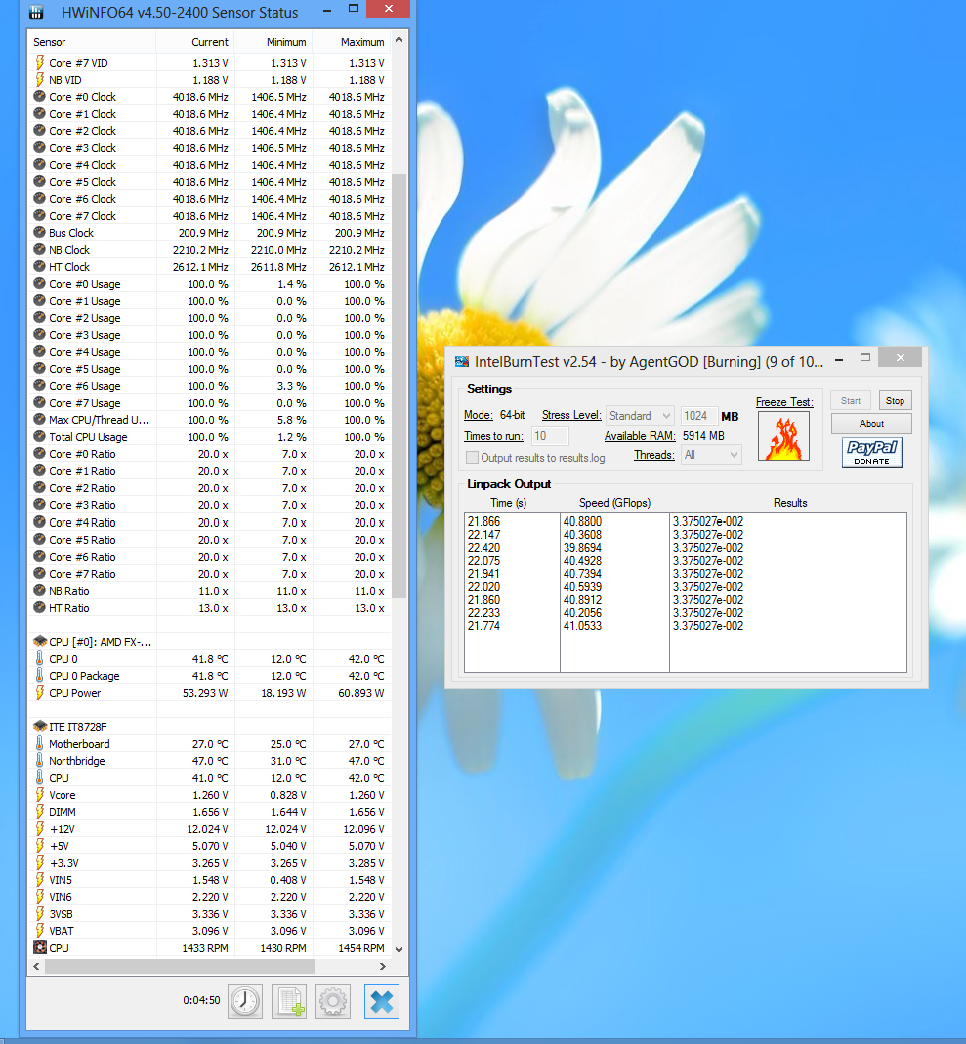Viewport: 966px width, 1044px height.
Task: Select the Max CPU/Thread Usage row
Action: (x=209, y=419)
